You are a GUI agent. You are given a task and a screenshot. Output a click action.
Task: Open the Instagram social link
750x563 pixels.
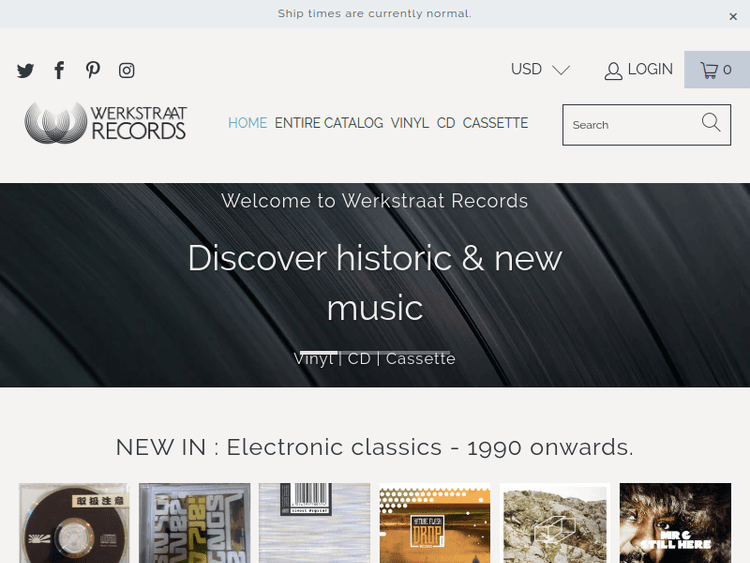pyautogui.click(x=126, y=70)
